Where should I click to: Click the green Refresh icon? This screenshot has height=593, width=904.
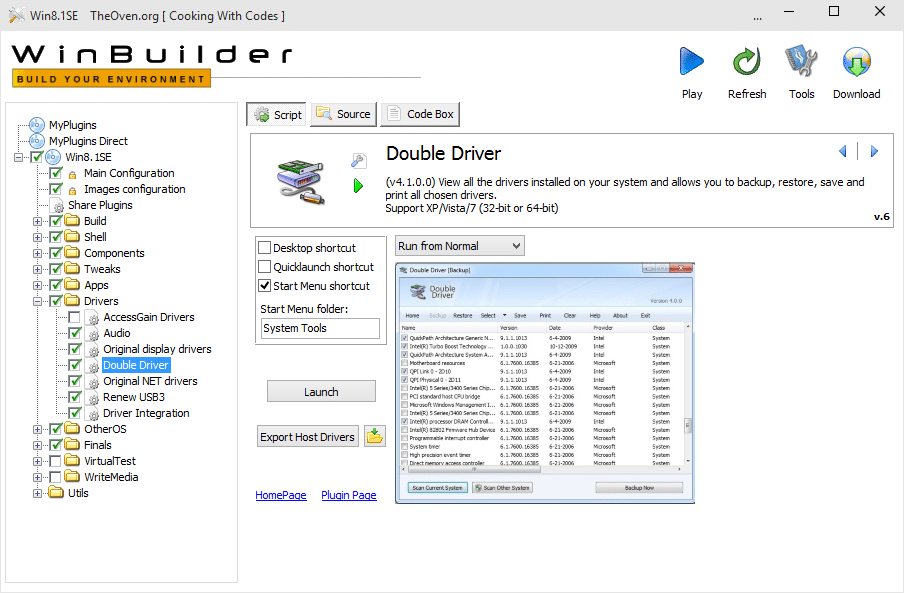[x=747, y=62]
